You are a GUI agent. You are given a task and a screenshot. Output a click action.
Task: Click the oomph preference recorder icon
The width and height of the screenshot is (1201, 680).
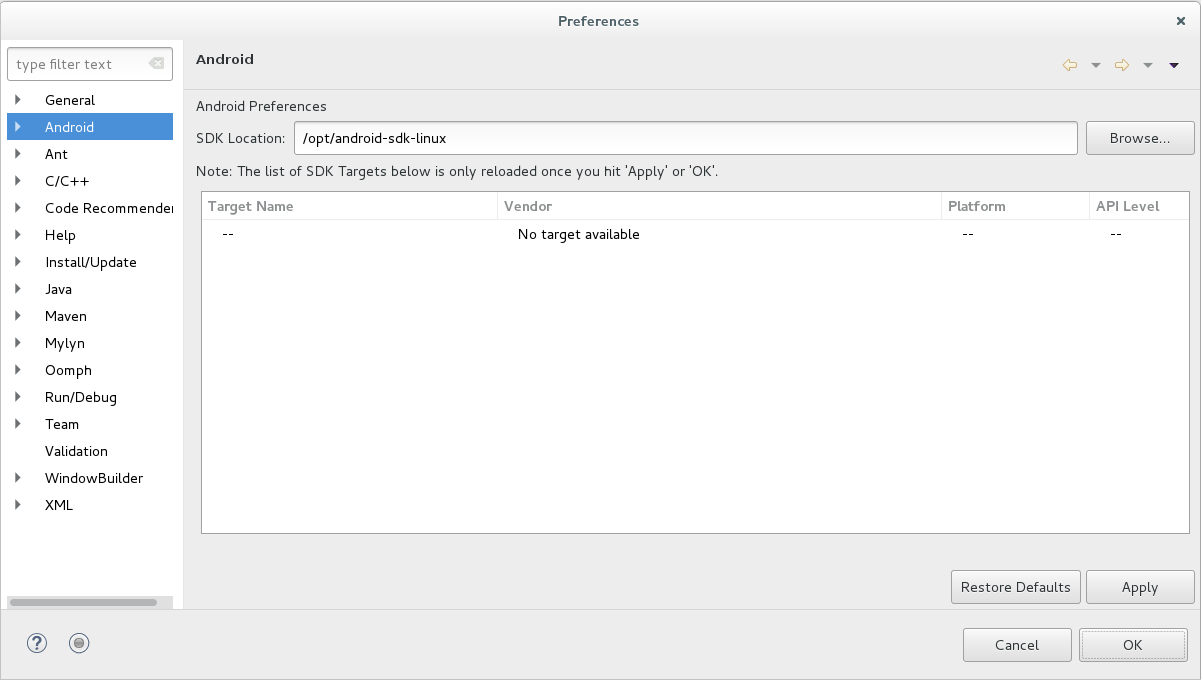(80, 643)
